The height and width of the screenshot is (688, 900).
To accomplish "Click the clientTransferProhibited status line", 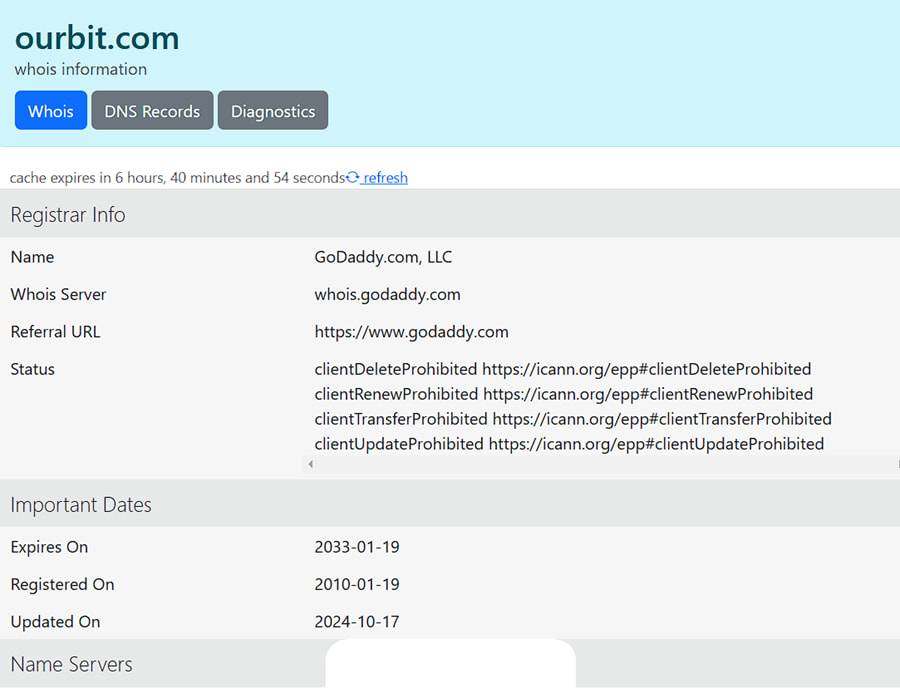I will (573, 419).
